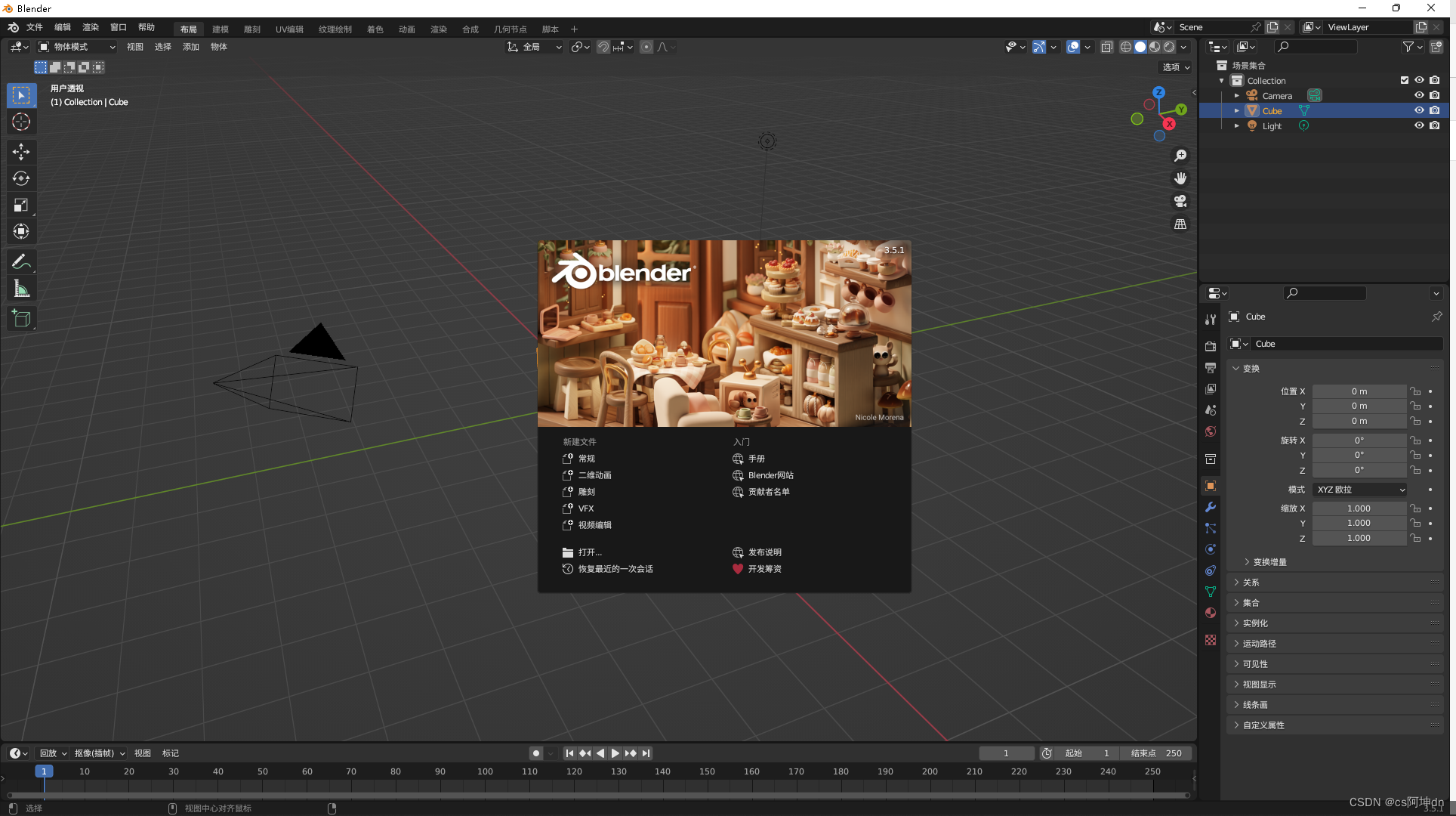This screenshot has height=816, width=1456.
Task: Hide Cube in viewport via eye
Action: pos(1419,110)
